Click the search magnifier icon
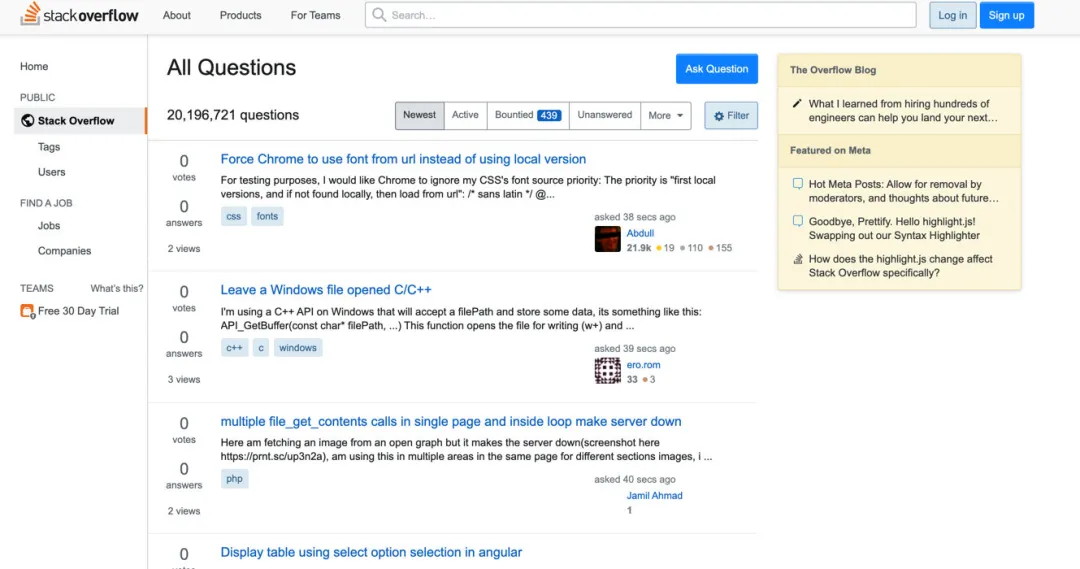This screenshot has height=569, width=1080. 380,14
